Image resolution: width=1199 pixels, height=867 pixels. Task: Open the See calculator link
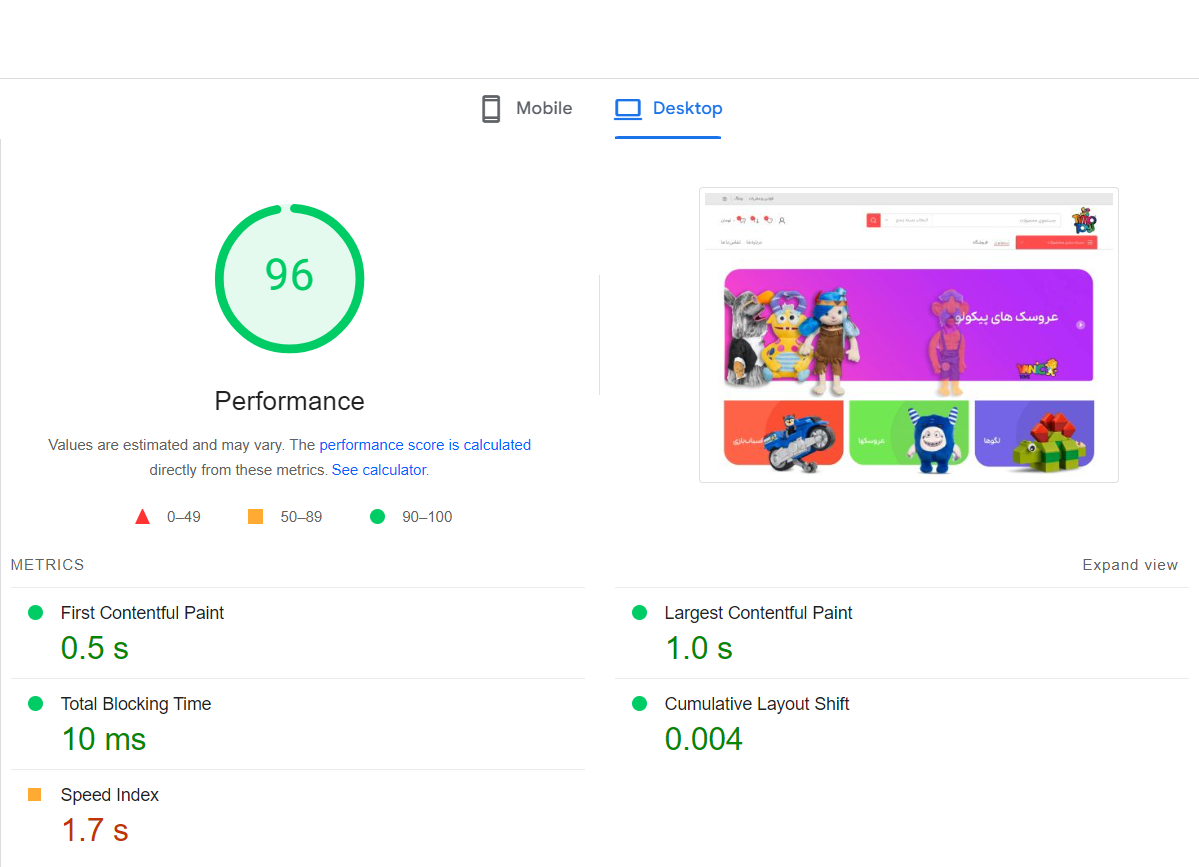380,470
